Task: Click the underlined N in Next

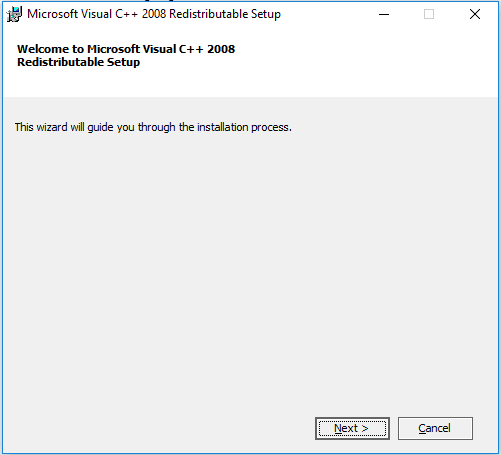Action: click(x=338, y=428)
